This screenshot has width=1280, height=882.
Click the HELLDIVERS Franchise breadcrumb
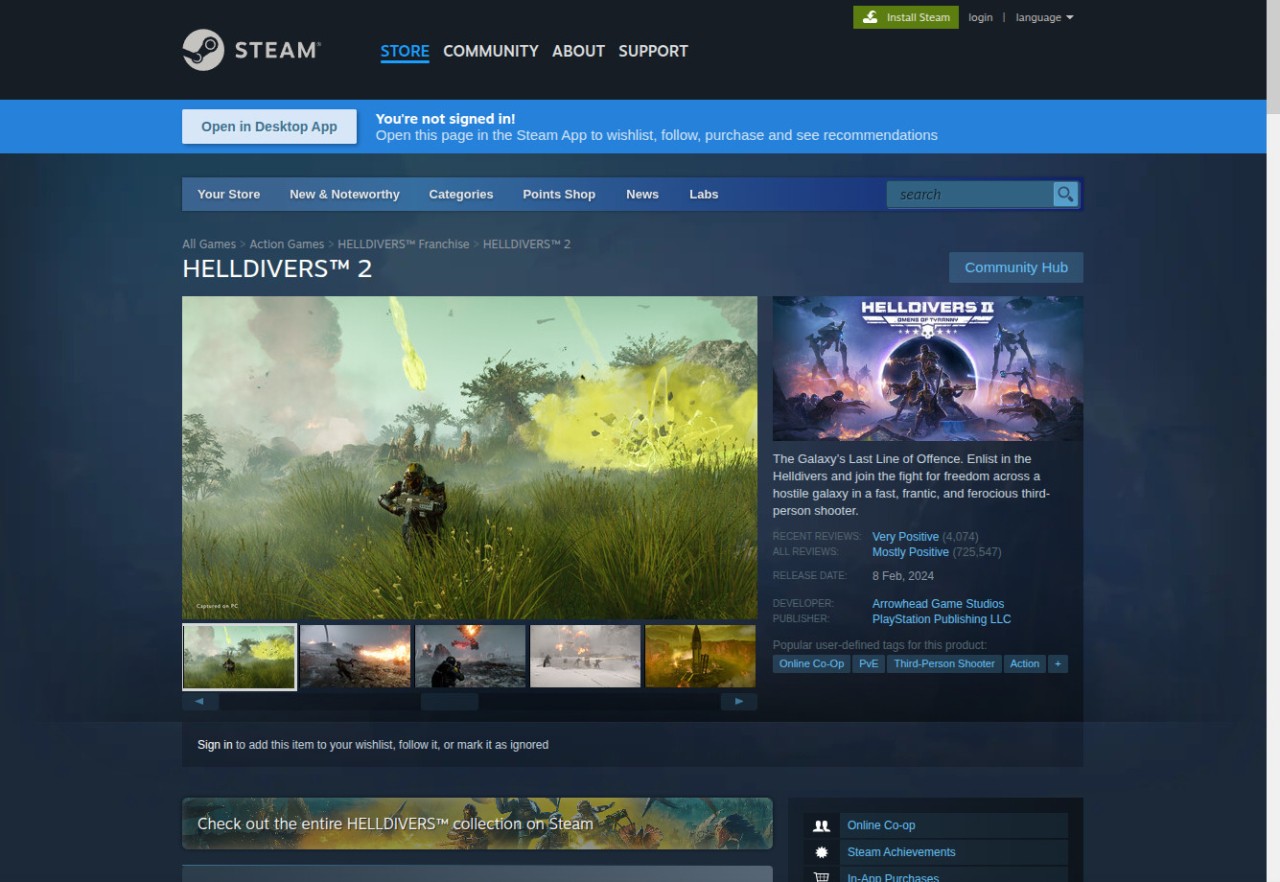(403, 244)
